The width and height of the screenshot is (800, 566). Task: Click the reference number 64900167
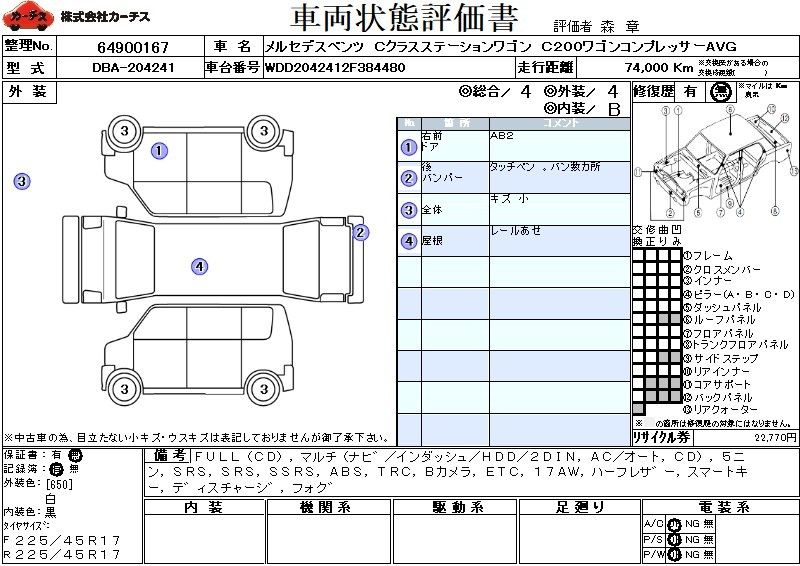pyautogui.click(x=133, y=47)
